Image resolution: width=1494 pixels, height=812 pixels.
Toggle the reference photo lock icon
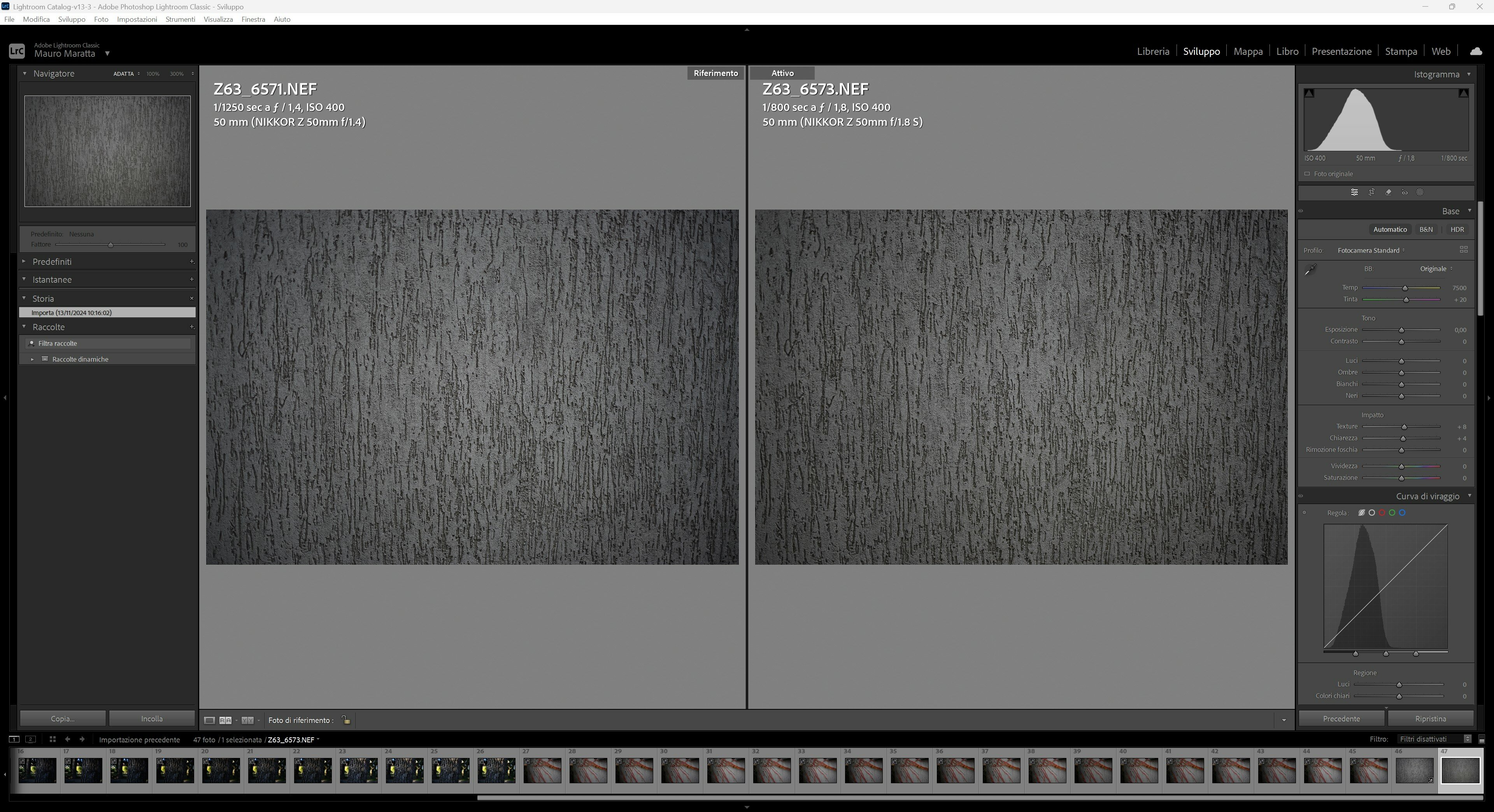(345, 720)
